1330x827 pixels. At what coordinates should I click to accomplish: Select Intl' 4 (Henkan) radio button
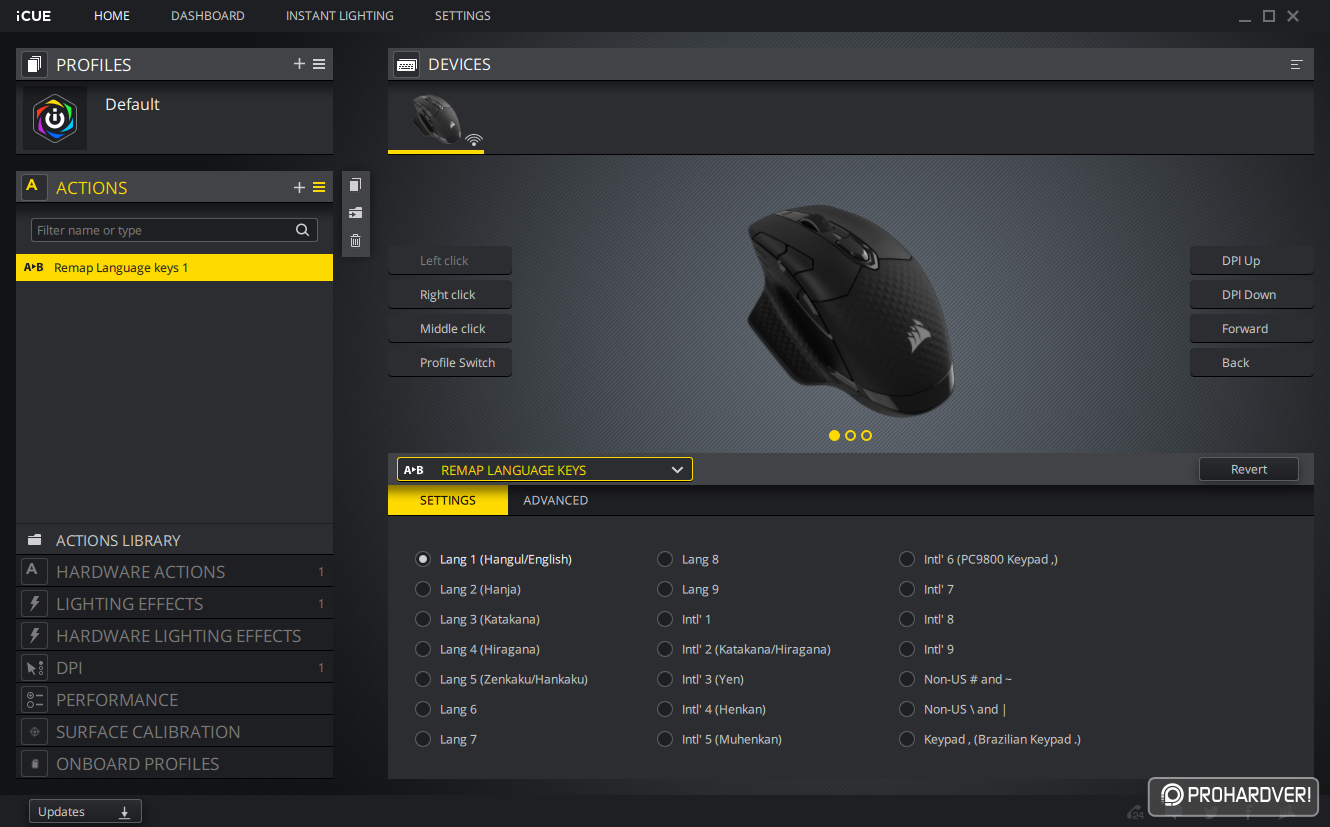665,709
